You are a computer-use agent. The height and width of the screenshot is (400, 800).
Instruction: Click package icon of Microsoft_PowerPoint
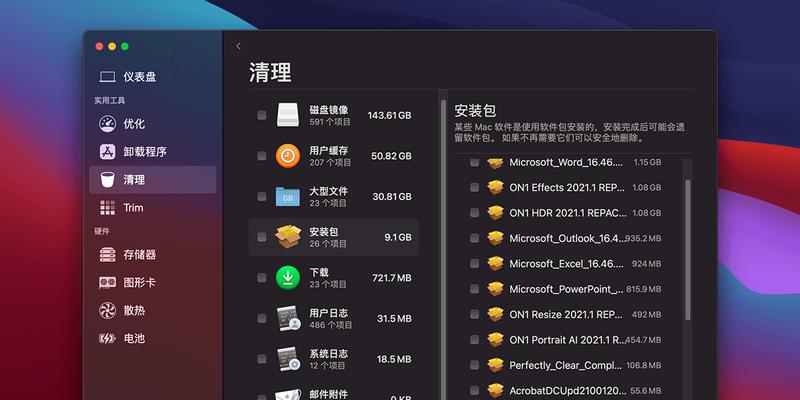pos(495,289)
